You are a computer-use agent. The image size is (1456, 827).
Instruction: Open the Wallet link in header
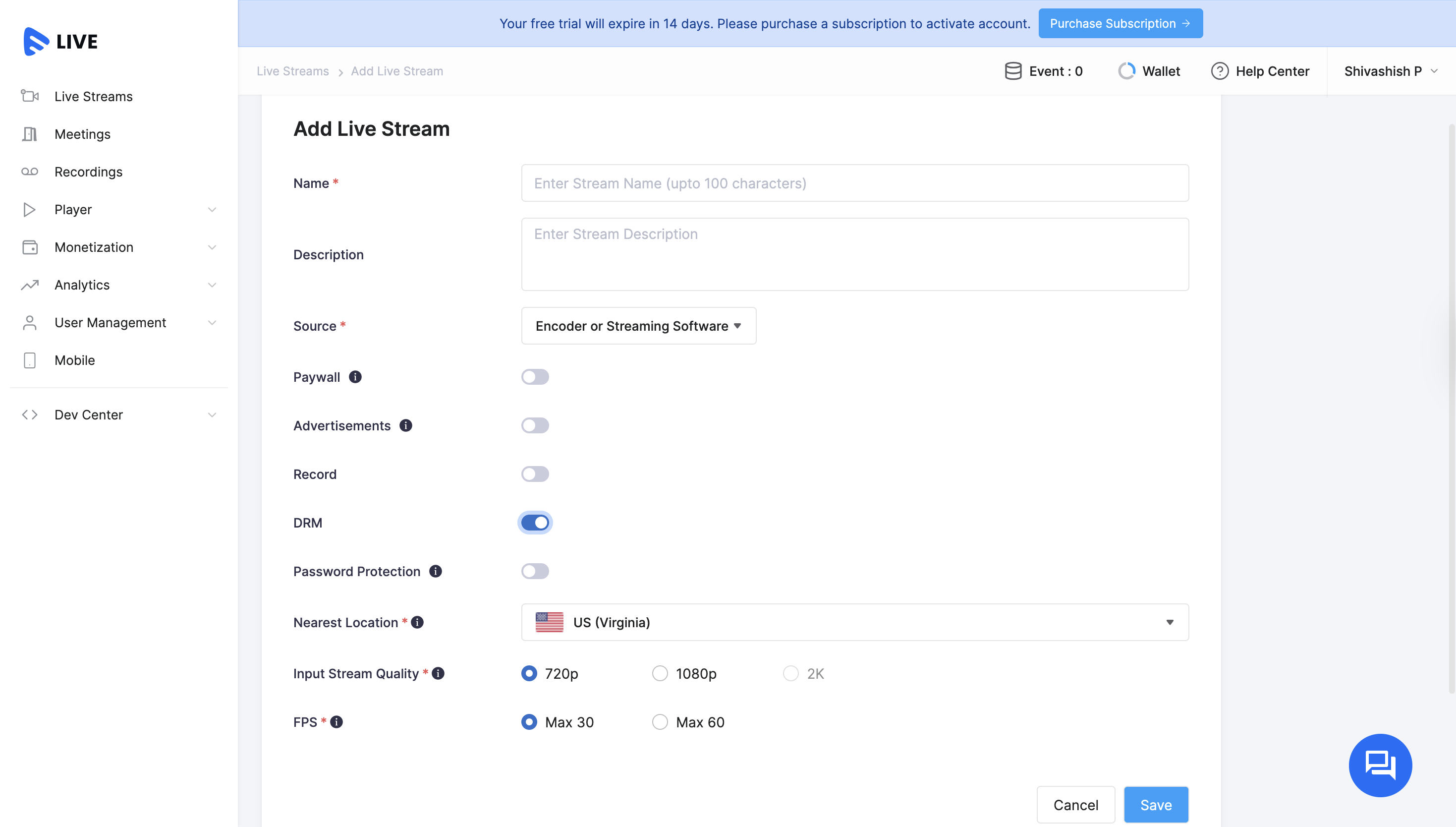pos(1149,71)
